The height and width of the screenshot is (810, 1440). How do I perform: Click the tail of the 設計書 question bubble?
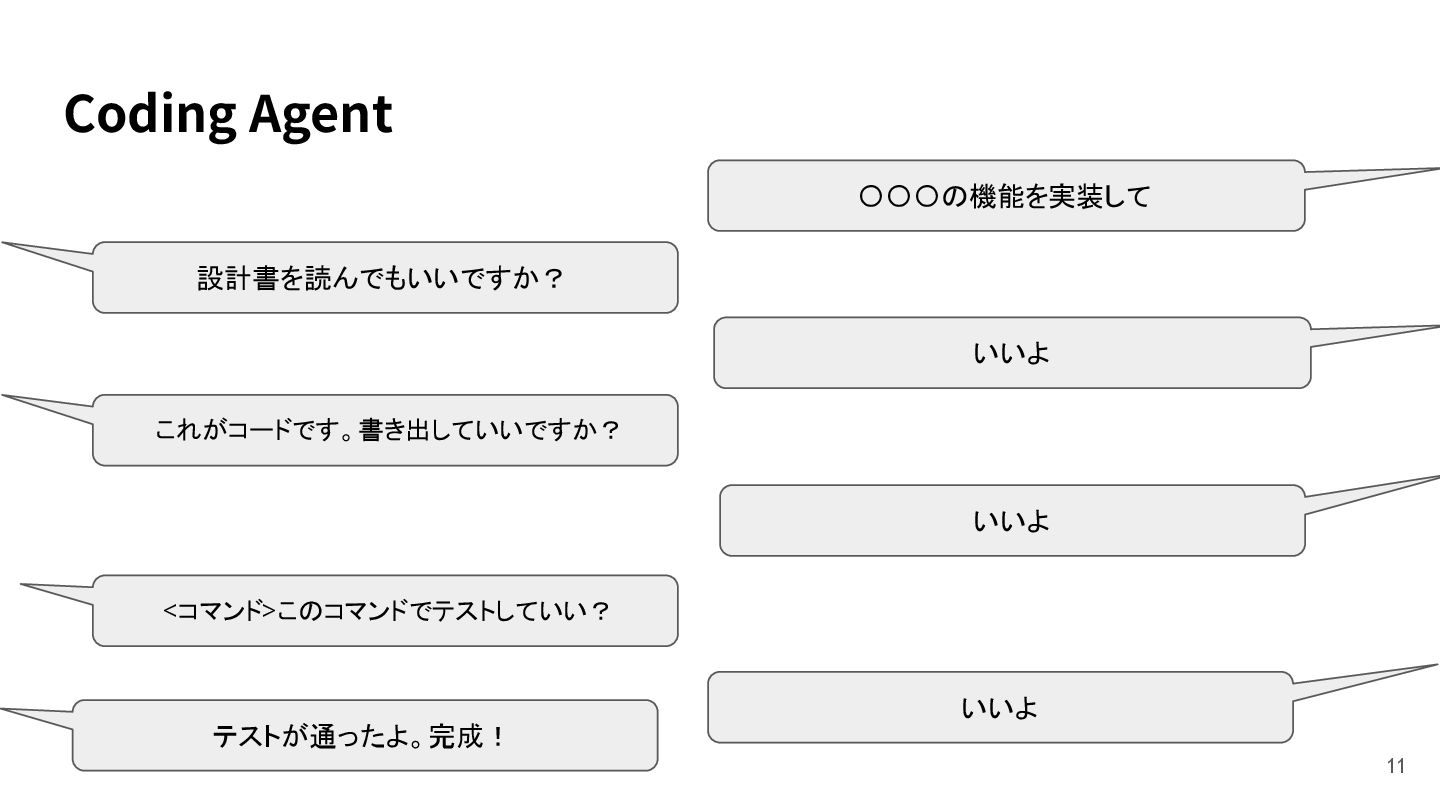click(x=50, y=254)
